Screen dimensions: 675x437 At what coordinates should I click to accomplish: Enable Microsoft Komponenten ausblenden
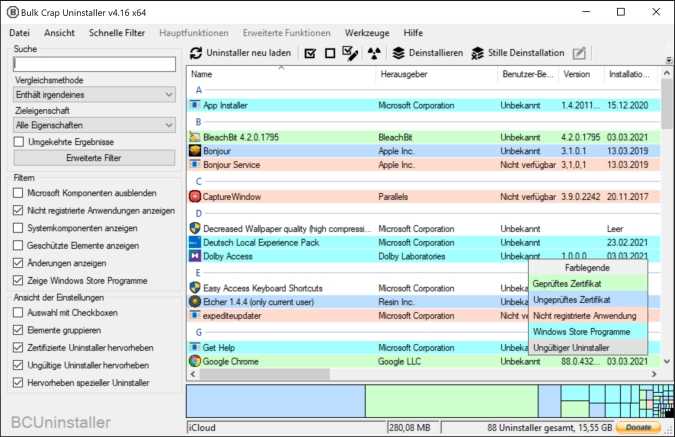(x=18, y=193)
